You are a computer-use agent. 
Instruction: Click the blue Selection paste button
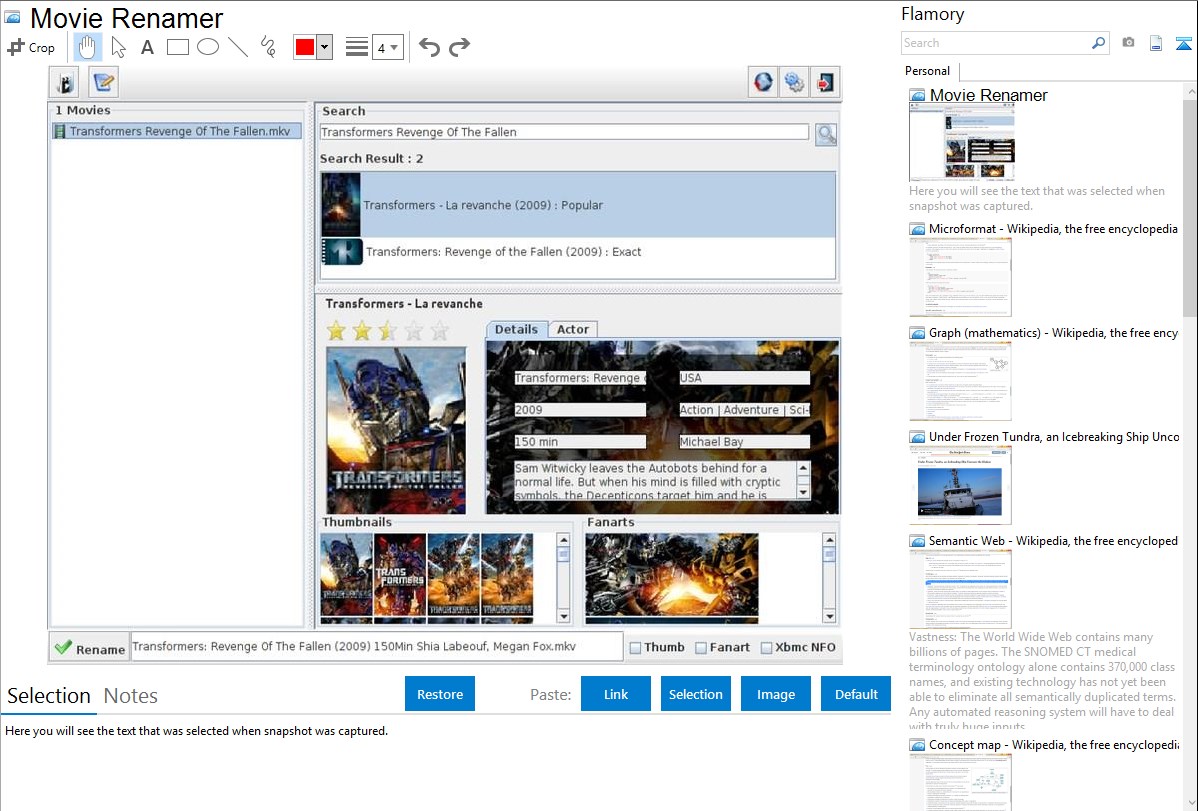[x=695, y=694]
